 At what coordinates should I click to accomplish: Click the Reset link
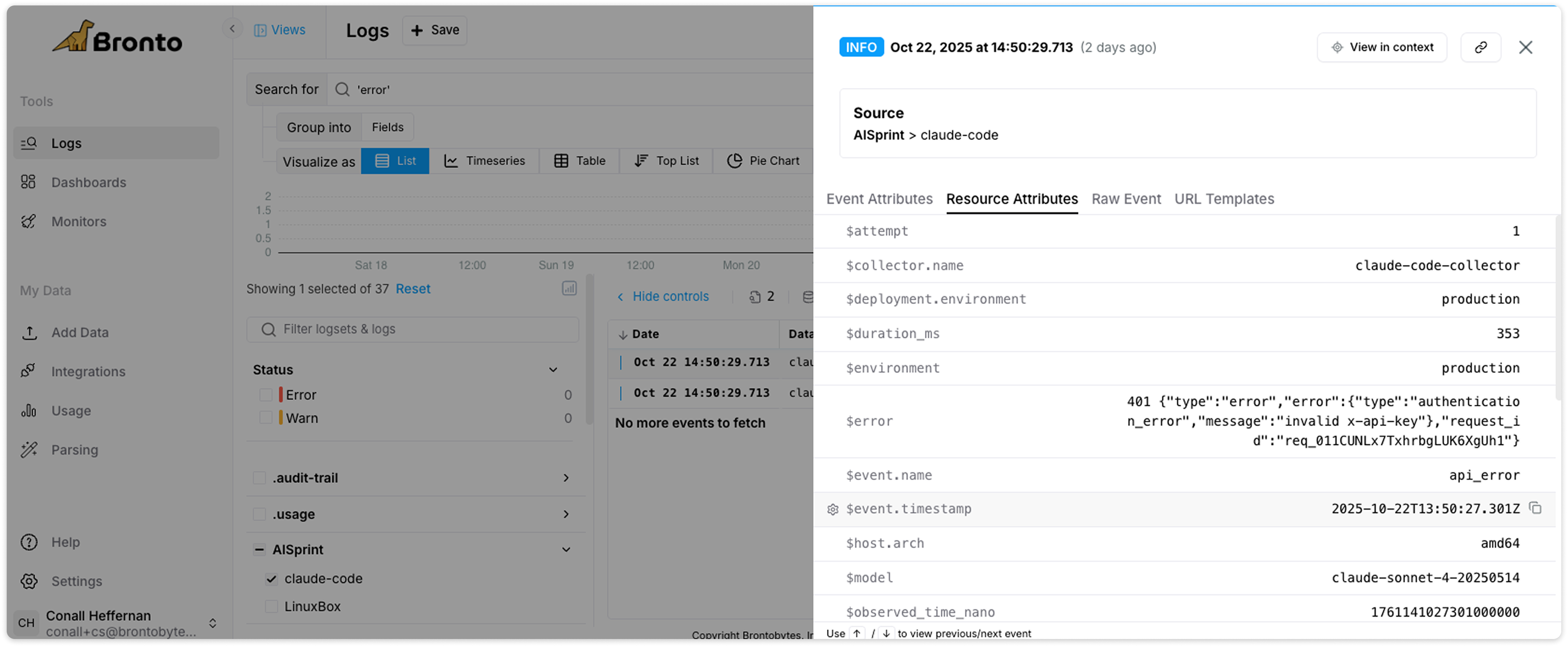413,289
